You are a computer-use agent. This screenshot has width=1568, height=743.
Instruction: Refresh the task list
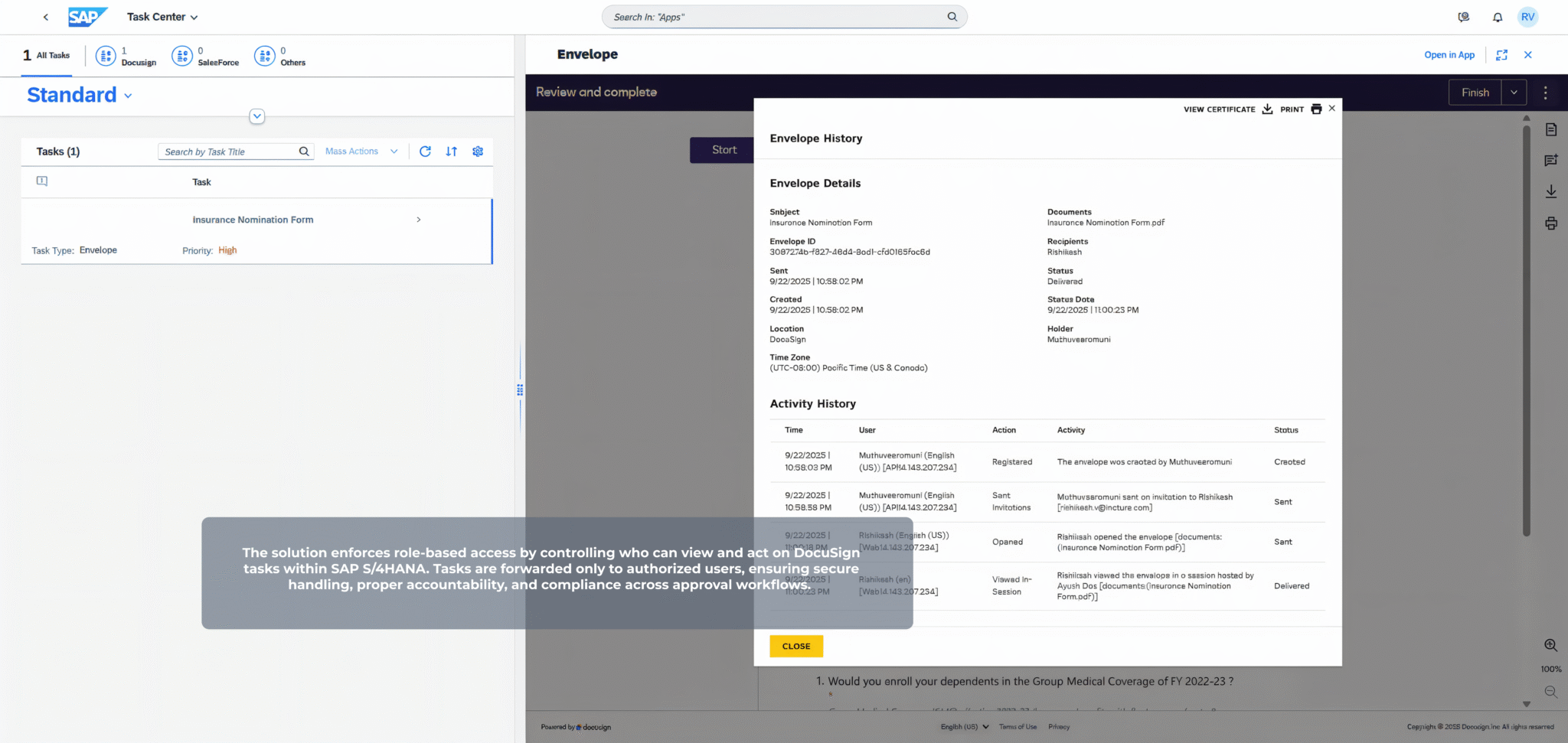(x=426, y=152)
